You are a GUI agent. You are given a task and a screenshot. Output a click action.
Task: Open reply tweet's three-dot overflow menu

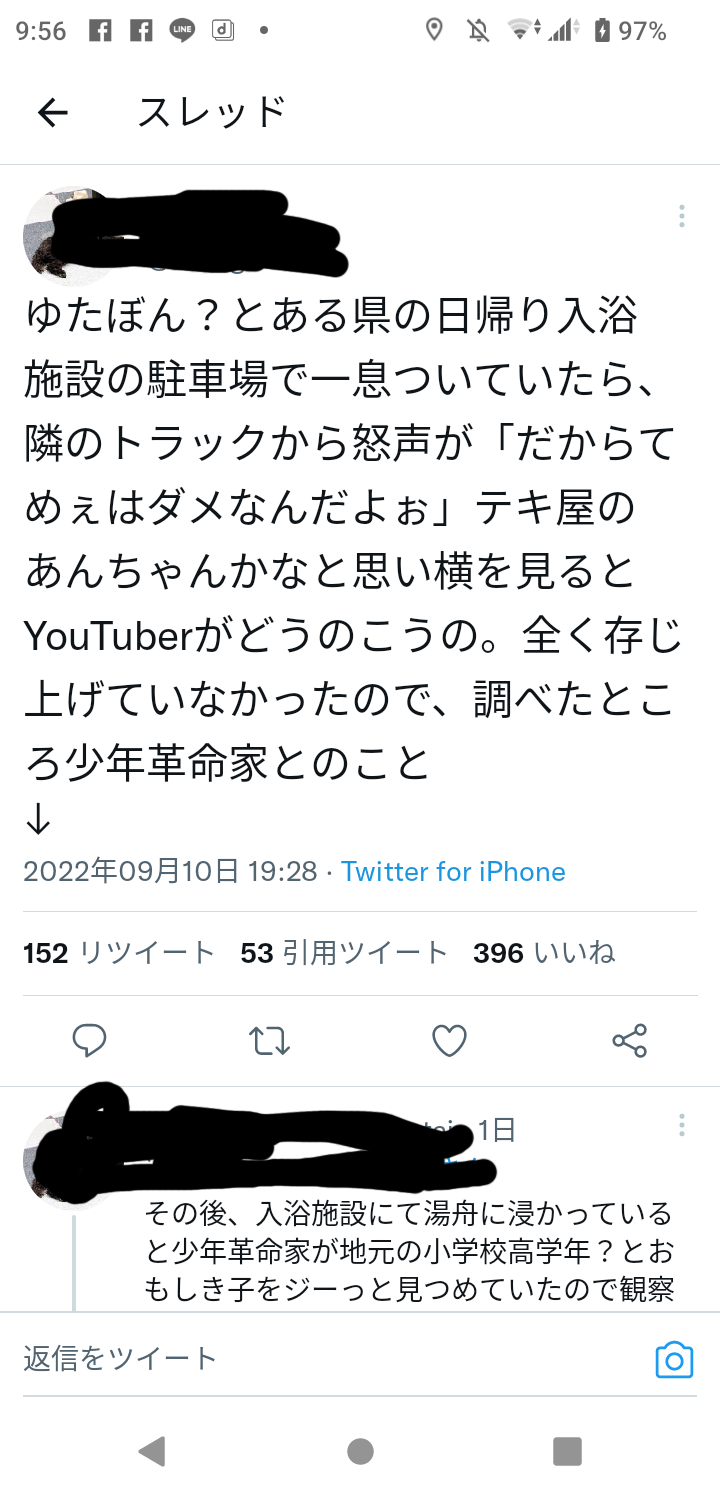point(681,1126)
